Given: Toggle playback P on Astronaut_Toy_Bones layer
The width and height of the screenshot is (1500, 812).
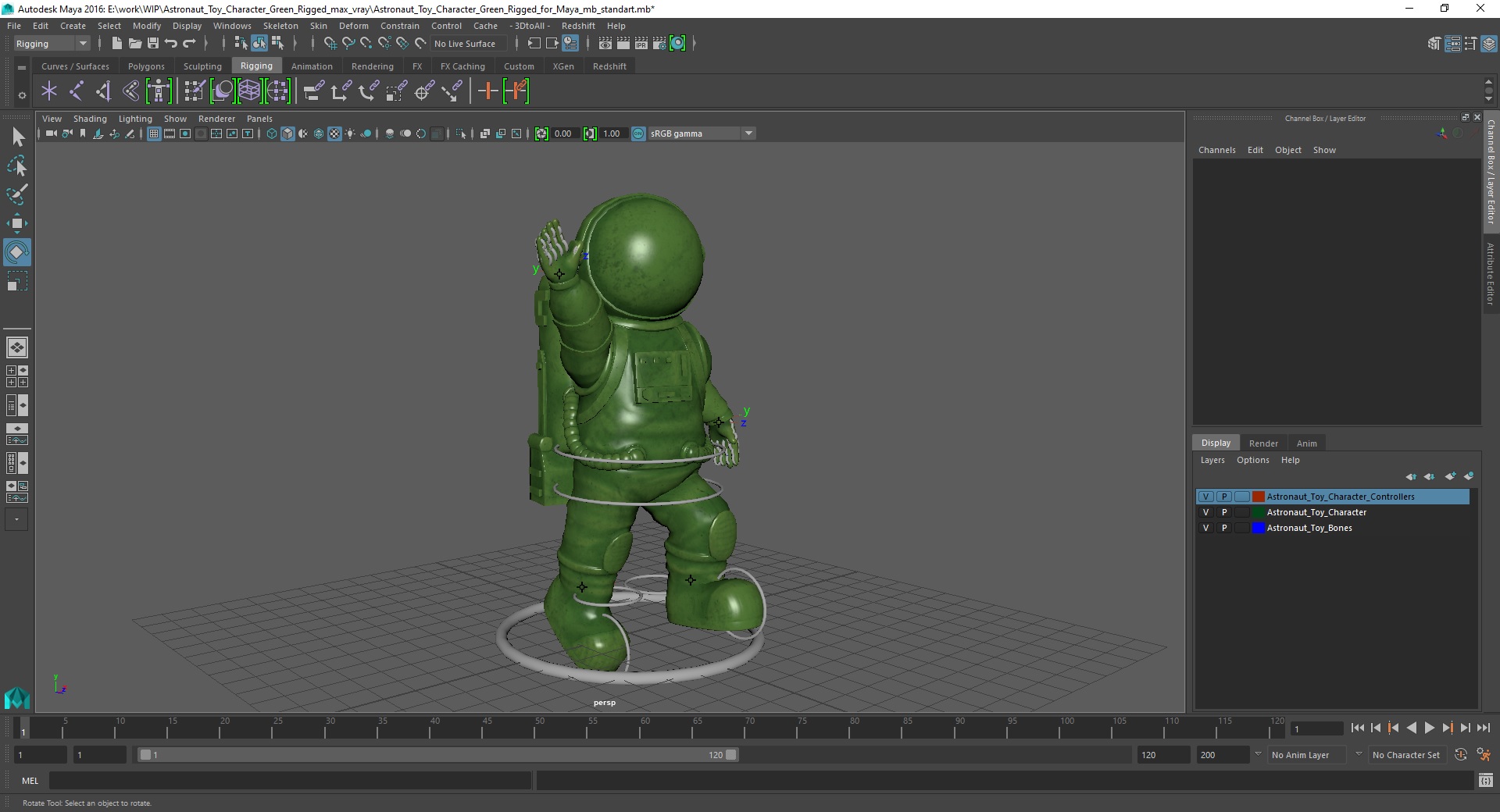Looking at the screenshot, I should click(1224, 528).
